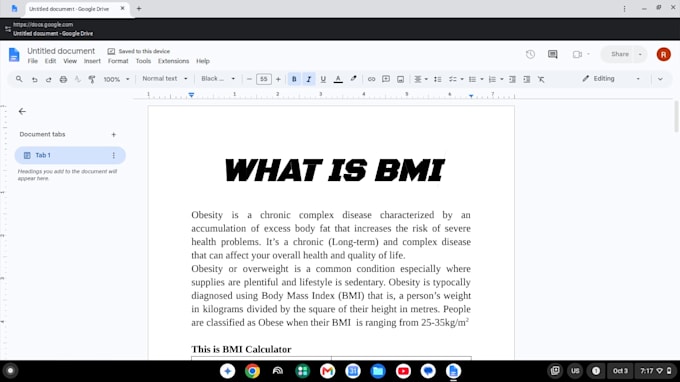Click the font size field
The image size is (680, 382).
[x=264, y=79]
